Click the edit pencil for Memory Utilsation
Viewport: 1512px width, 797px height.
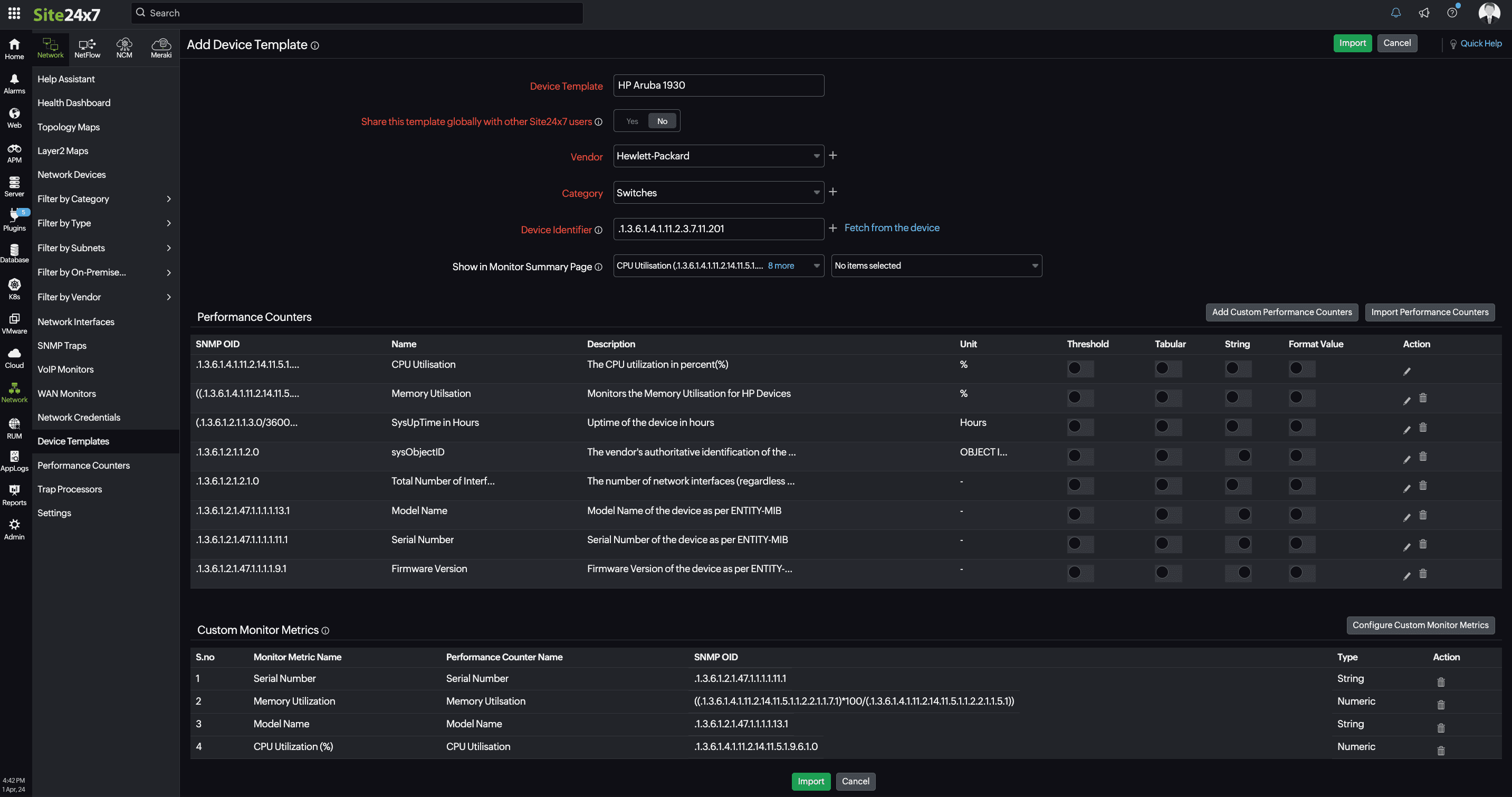[x=1406, y=401]
